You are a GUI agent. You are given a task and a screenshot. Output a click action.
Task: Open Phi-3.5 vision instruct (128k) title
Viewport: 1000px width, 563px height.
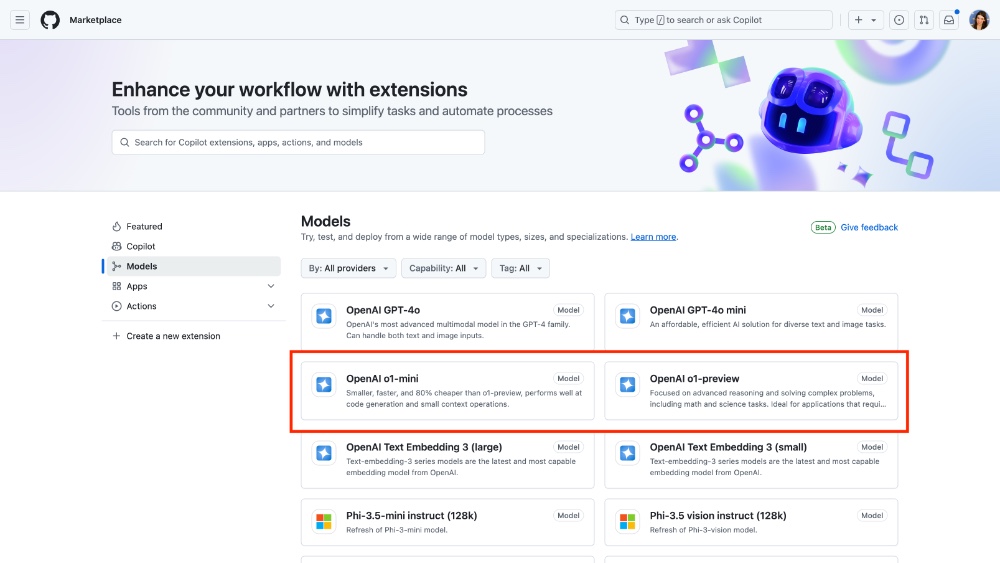point(717,516)
